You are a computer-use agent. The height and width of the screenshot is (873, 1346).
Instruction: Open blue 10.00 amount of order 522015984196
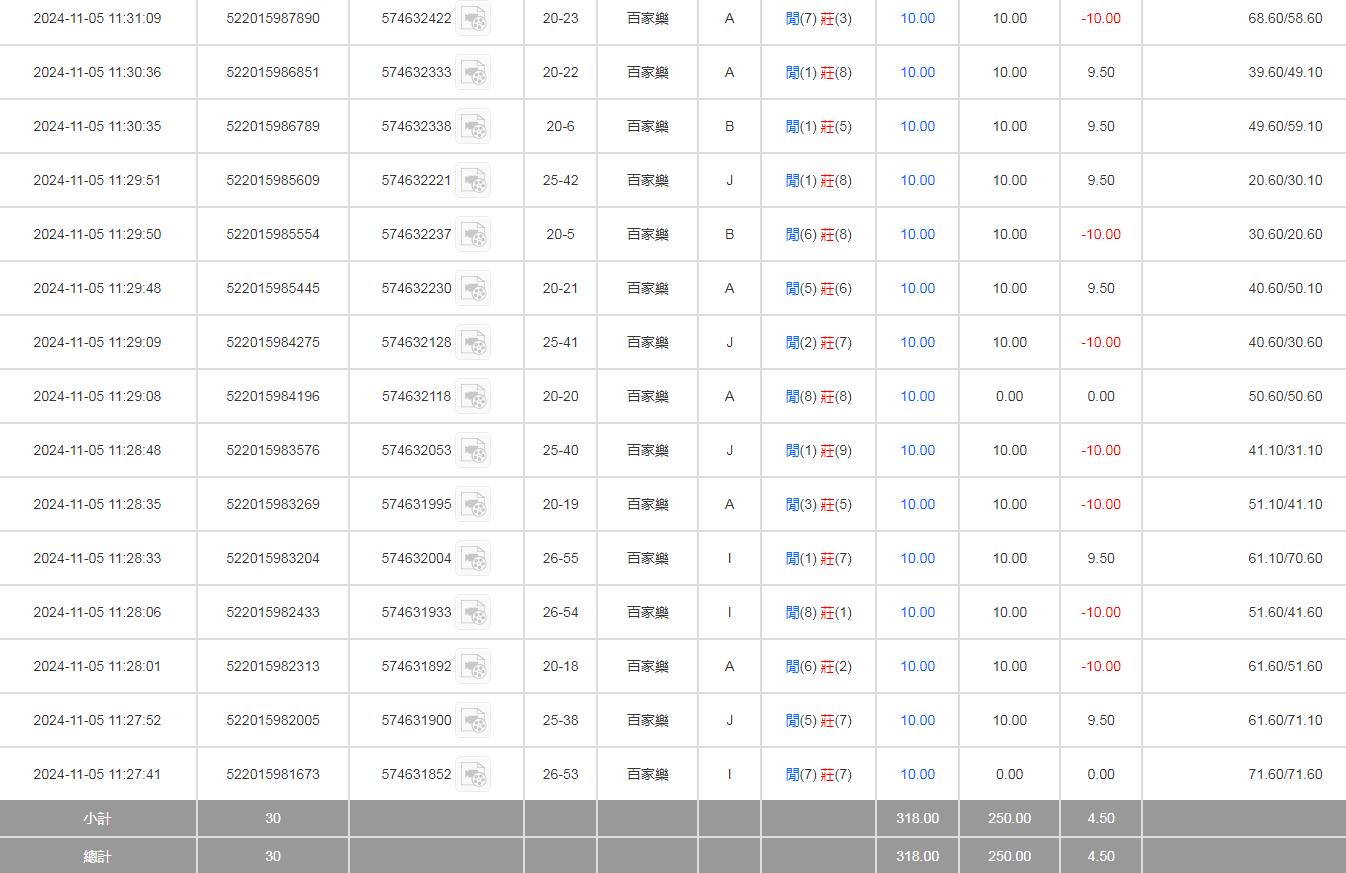[917, 397]
